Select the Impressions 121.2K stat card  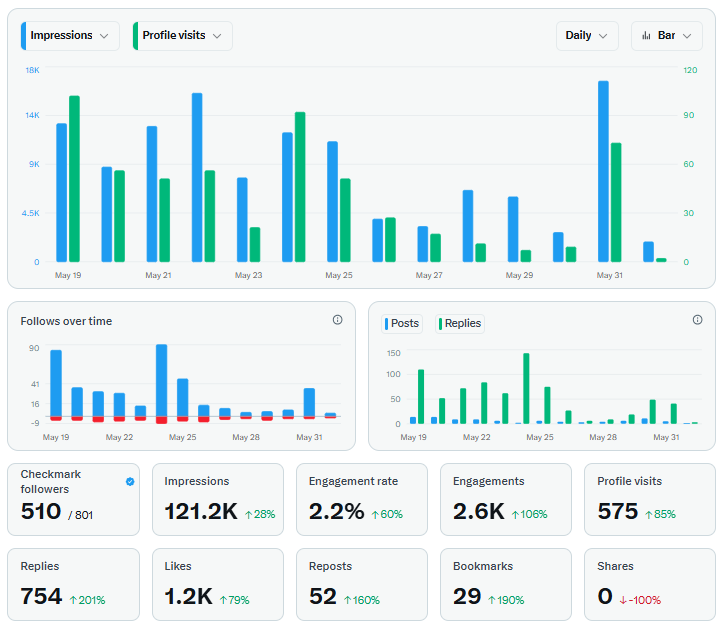point(218,499)
